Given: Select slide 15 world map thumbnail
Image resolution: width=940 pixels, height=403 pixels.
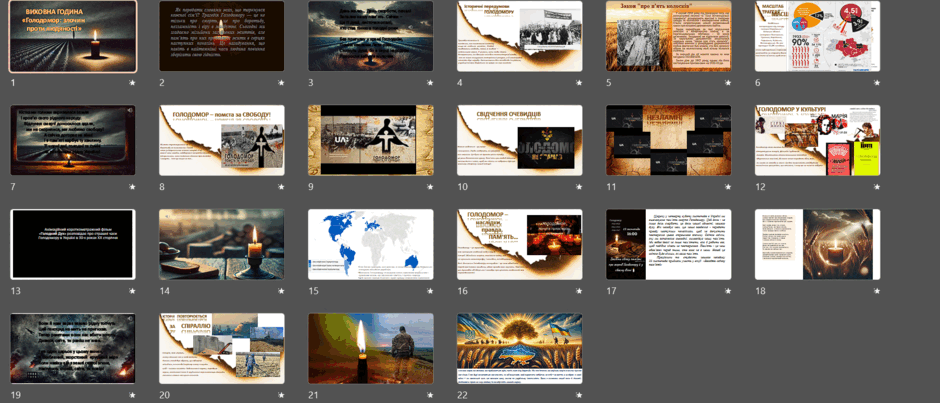Looking at the screenshot, I should 370,244.
